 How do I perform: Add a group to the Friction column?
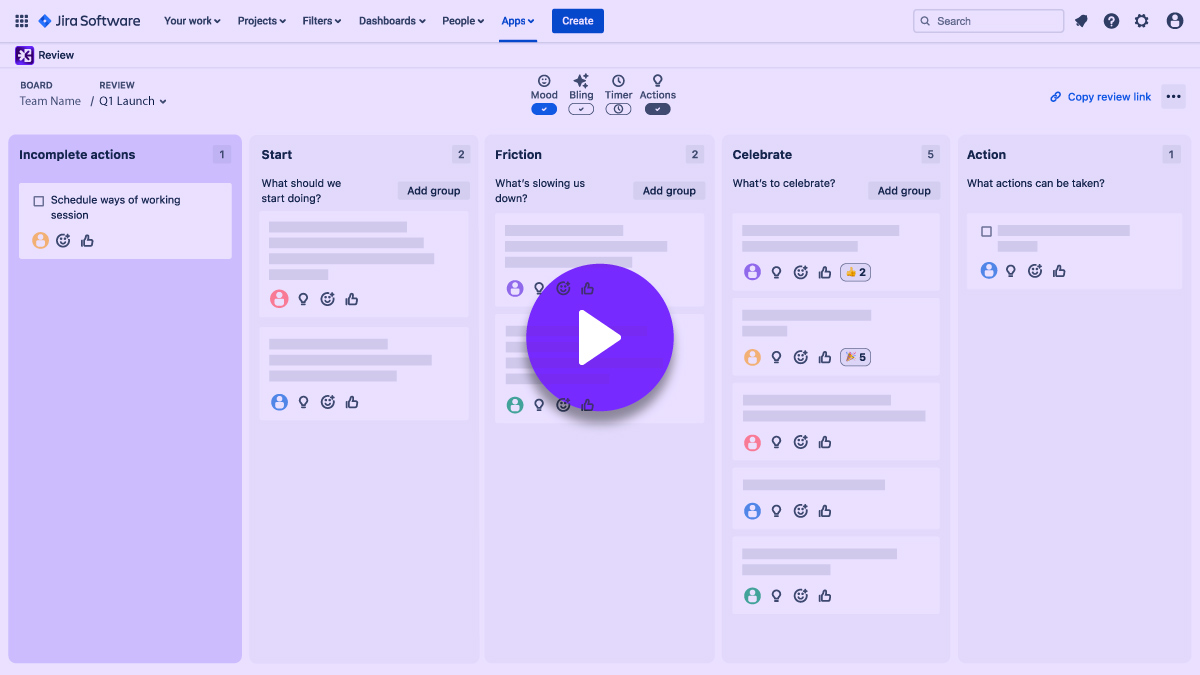(x=668, y=190)
